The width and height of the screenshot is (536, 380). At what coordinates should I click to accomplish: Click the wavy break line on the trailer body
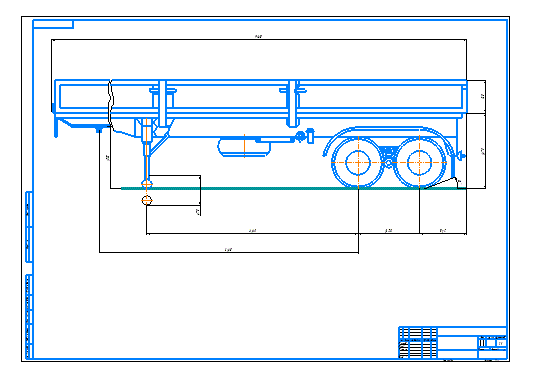(110, 104)
